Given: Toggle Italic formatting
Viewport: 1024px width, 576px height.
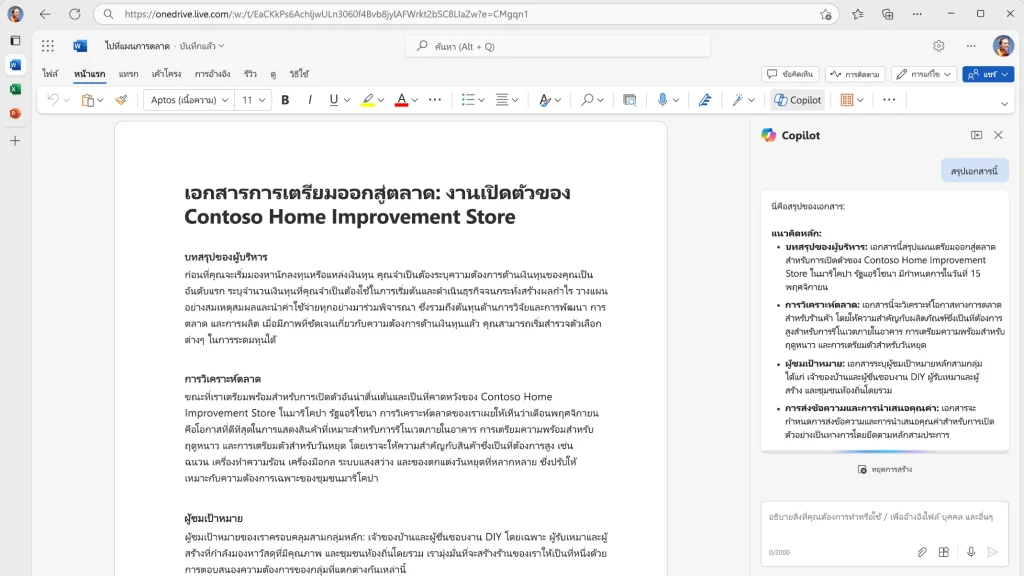Looking at the screenshot, I should point(310,100).
